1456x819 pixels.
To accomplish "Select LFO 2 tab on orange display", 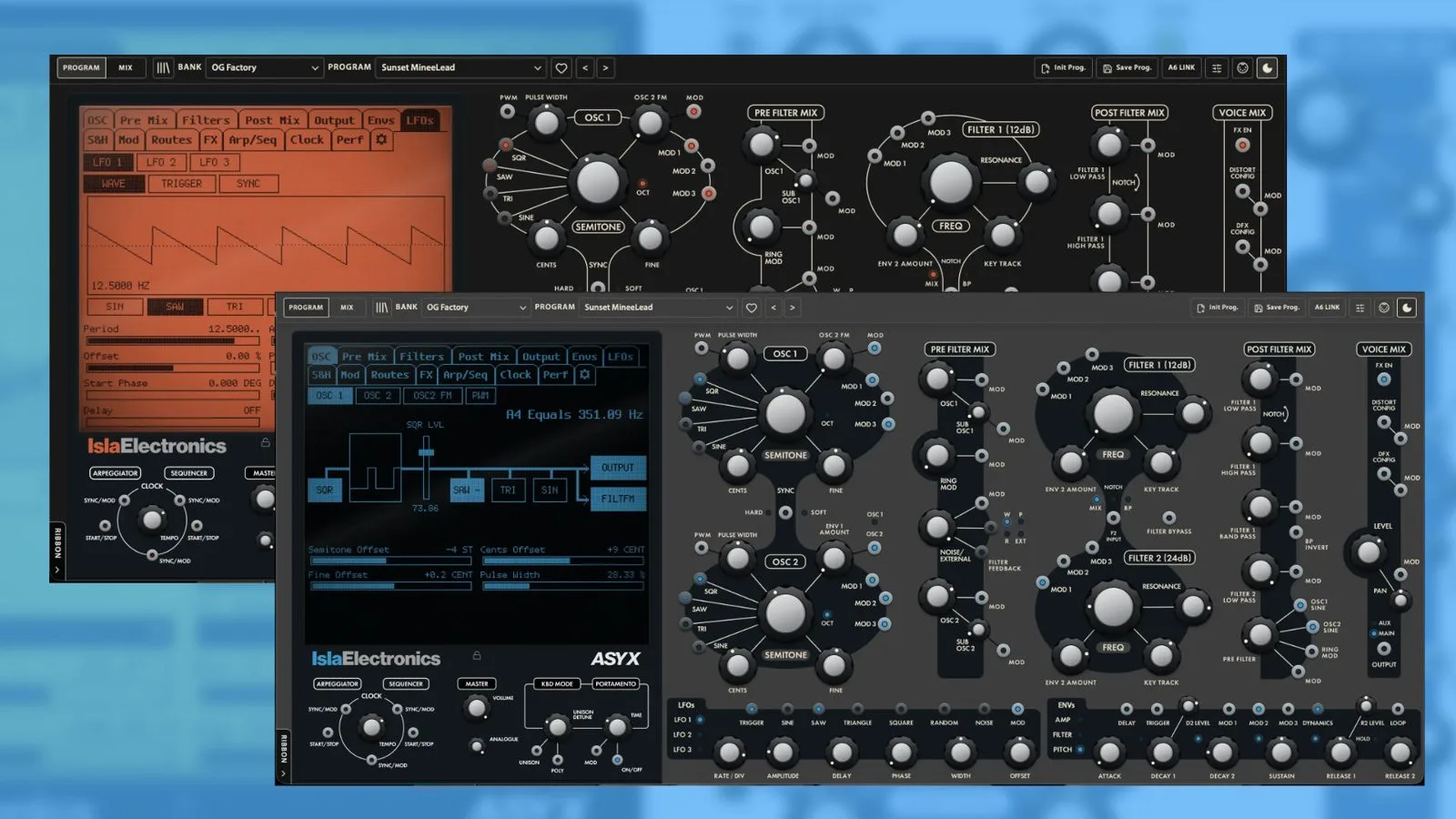I will [x=161, y=162].
